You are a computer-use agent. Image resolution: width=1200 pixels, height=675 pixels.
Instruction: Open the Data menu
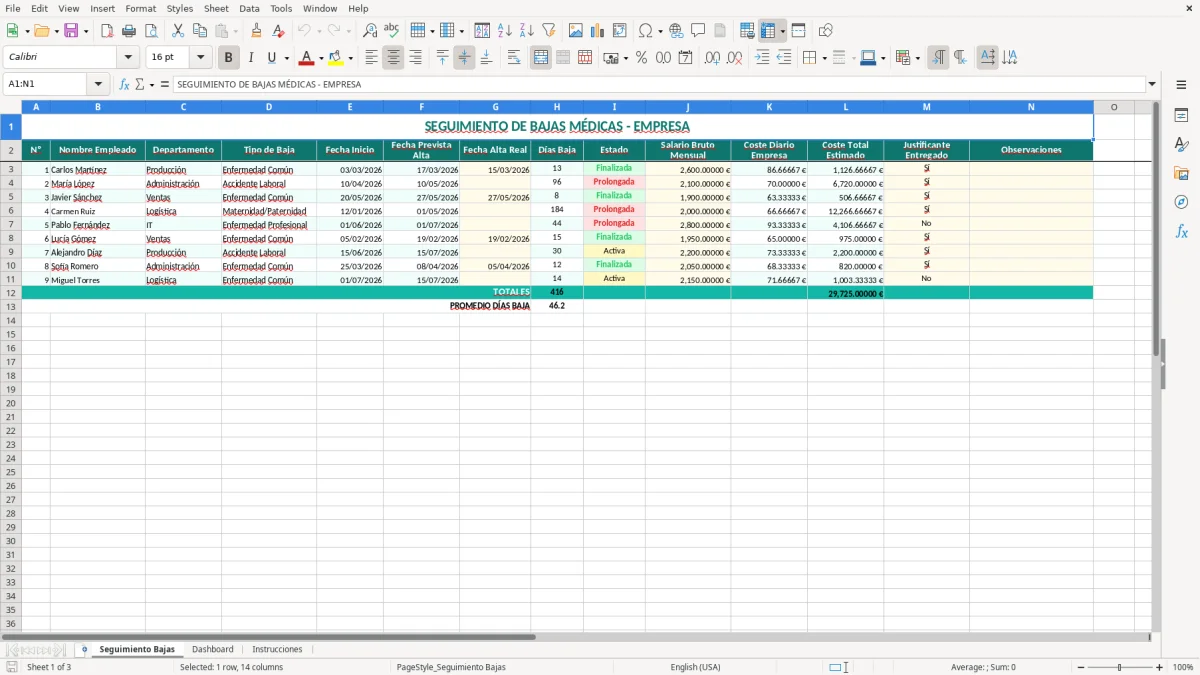[249, 8]
